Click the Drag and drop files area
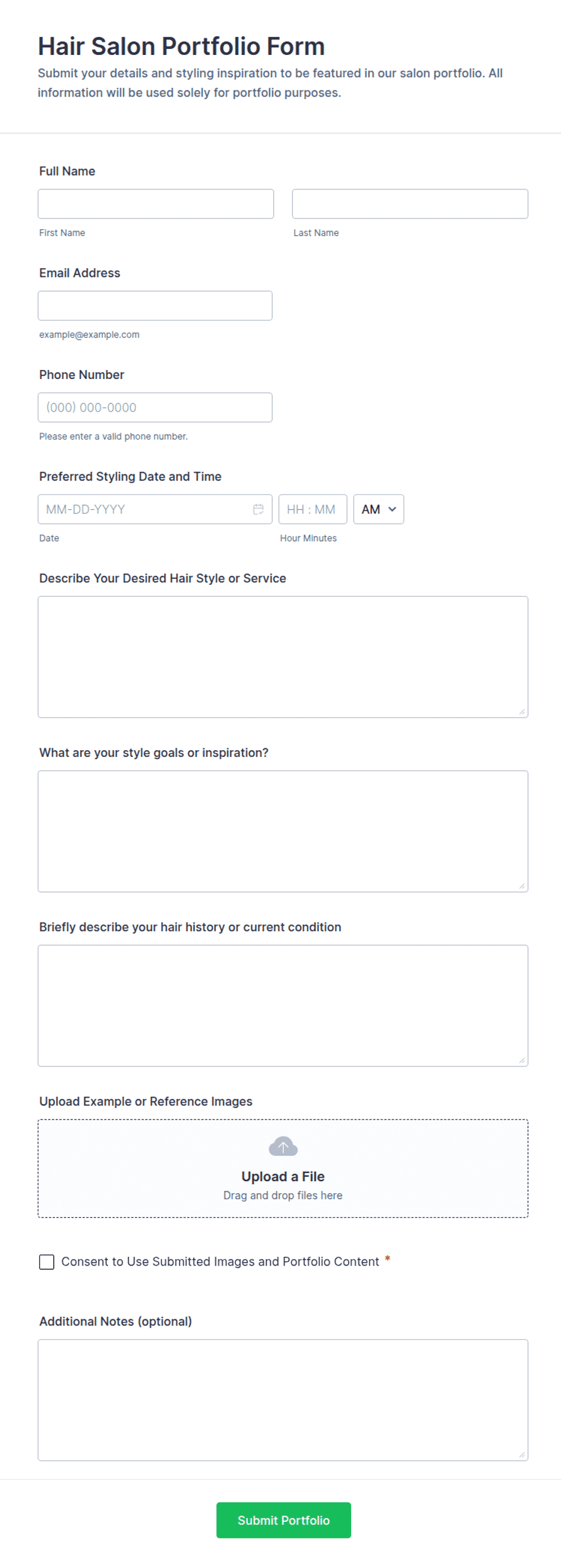Viewport: 561px width, 1568px height. pos(283,1168)
